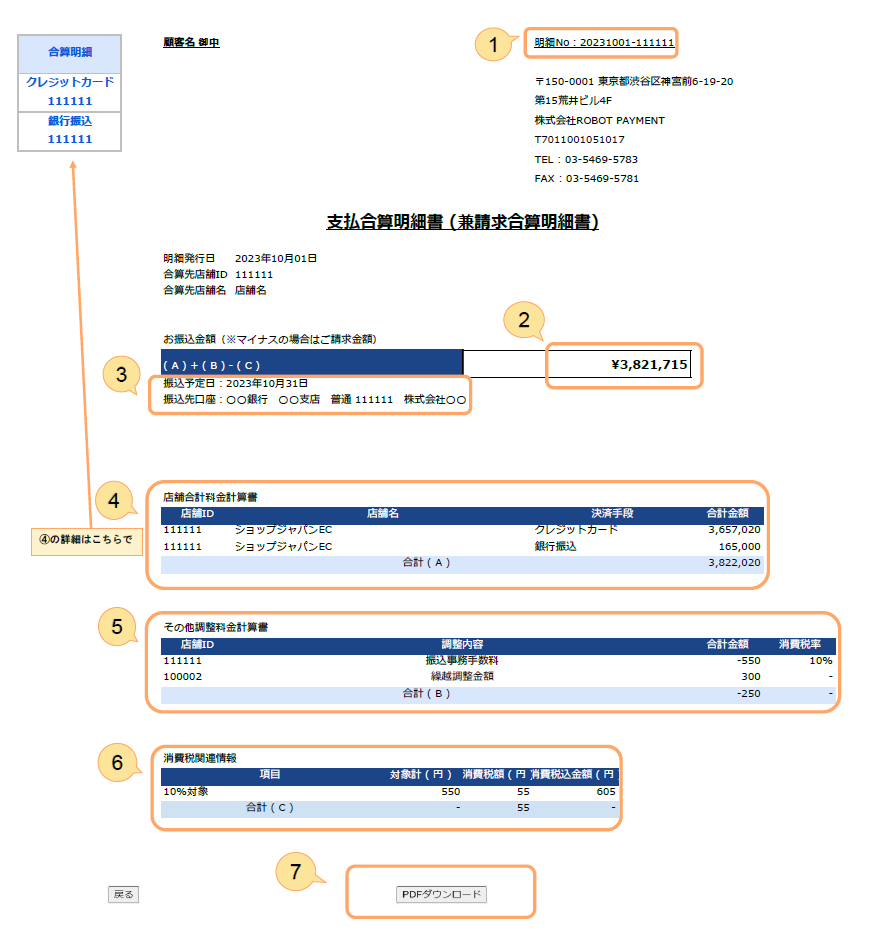The width and height of the screenshot is (892, 945).
Task: Click the 銀行振込 cell in store totals table
Action: [556, 547]
